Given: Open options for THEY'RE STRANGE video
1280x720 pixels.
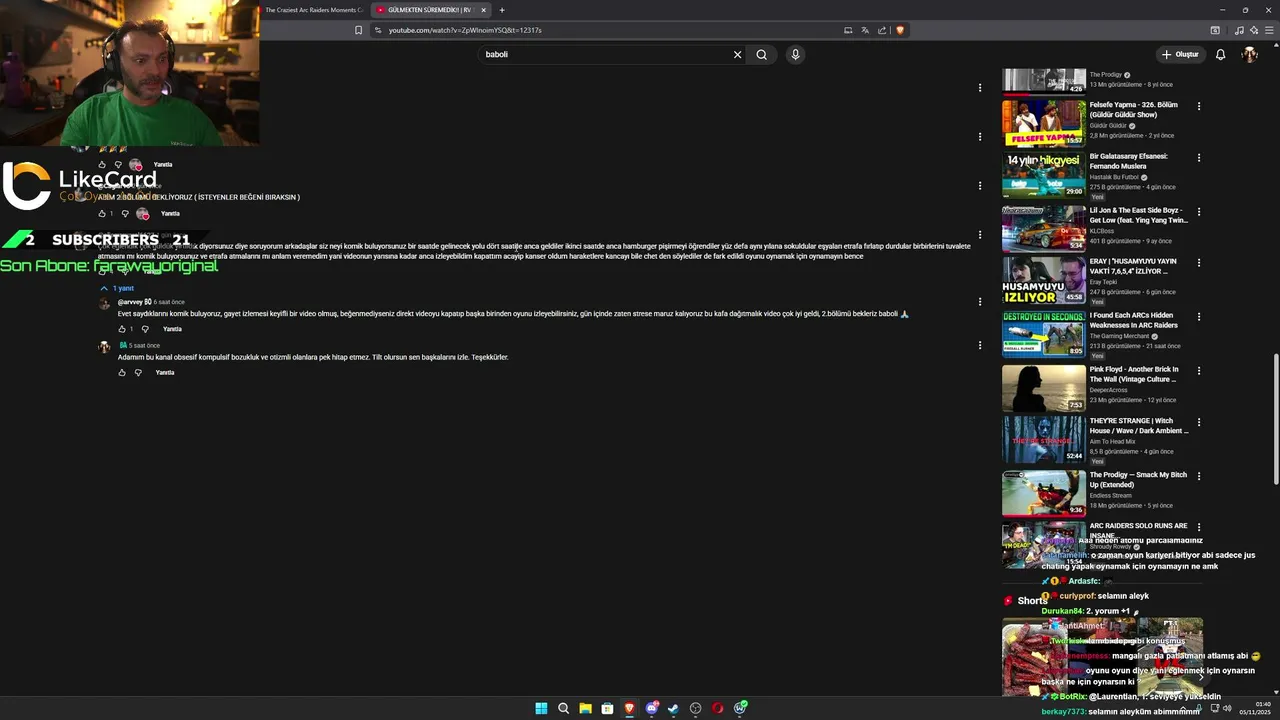Looking at the screenshot, I should 1199,423.
